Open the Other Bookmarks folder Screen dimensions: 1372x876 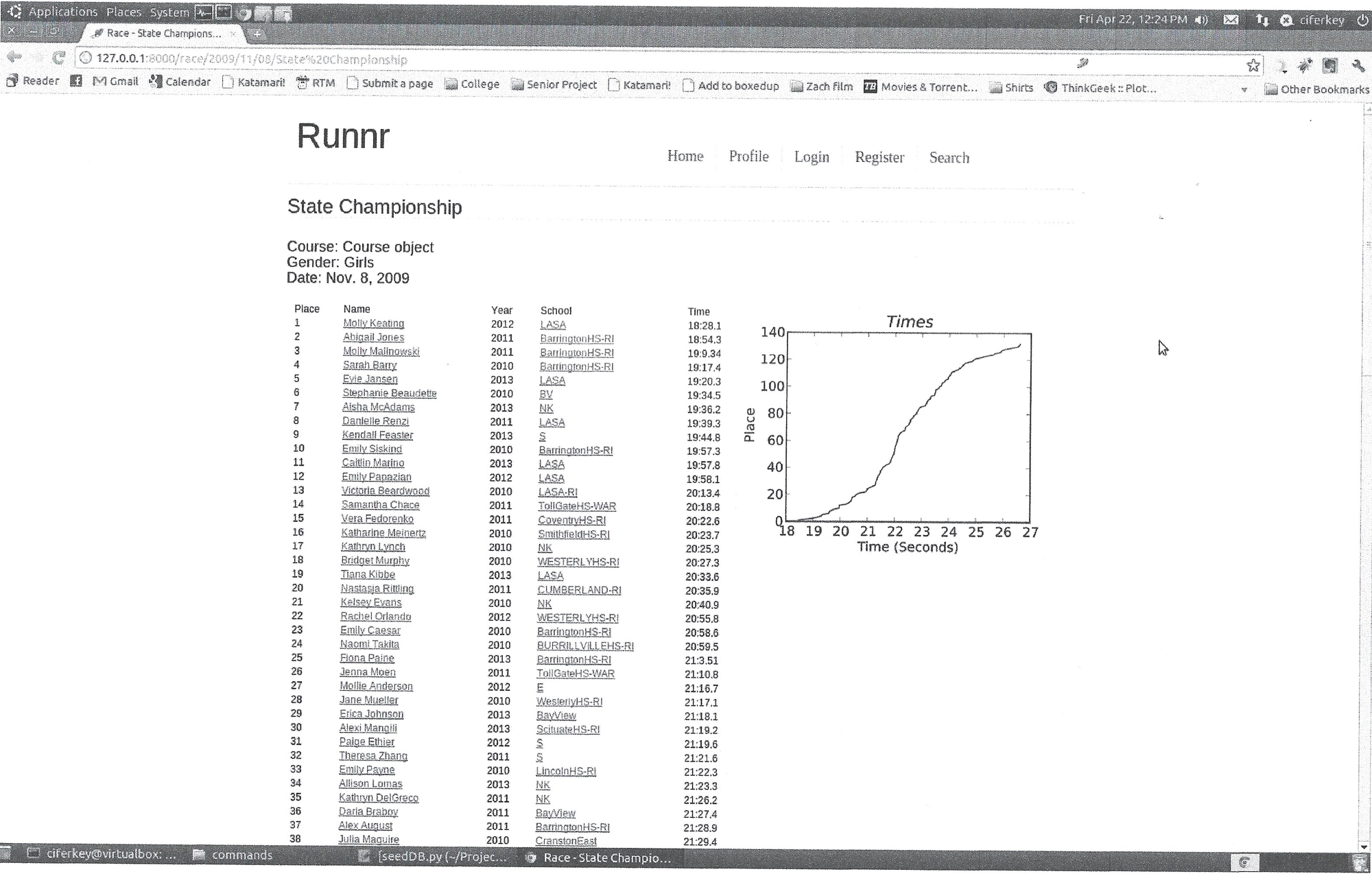(1316, 89)
